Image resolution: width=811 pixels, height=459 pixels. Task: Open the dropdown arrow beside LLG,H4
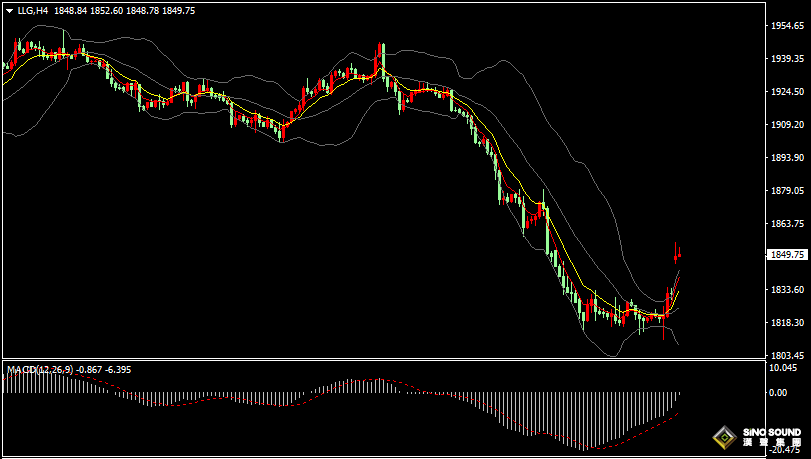coord(9,11)
